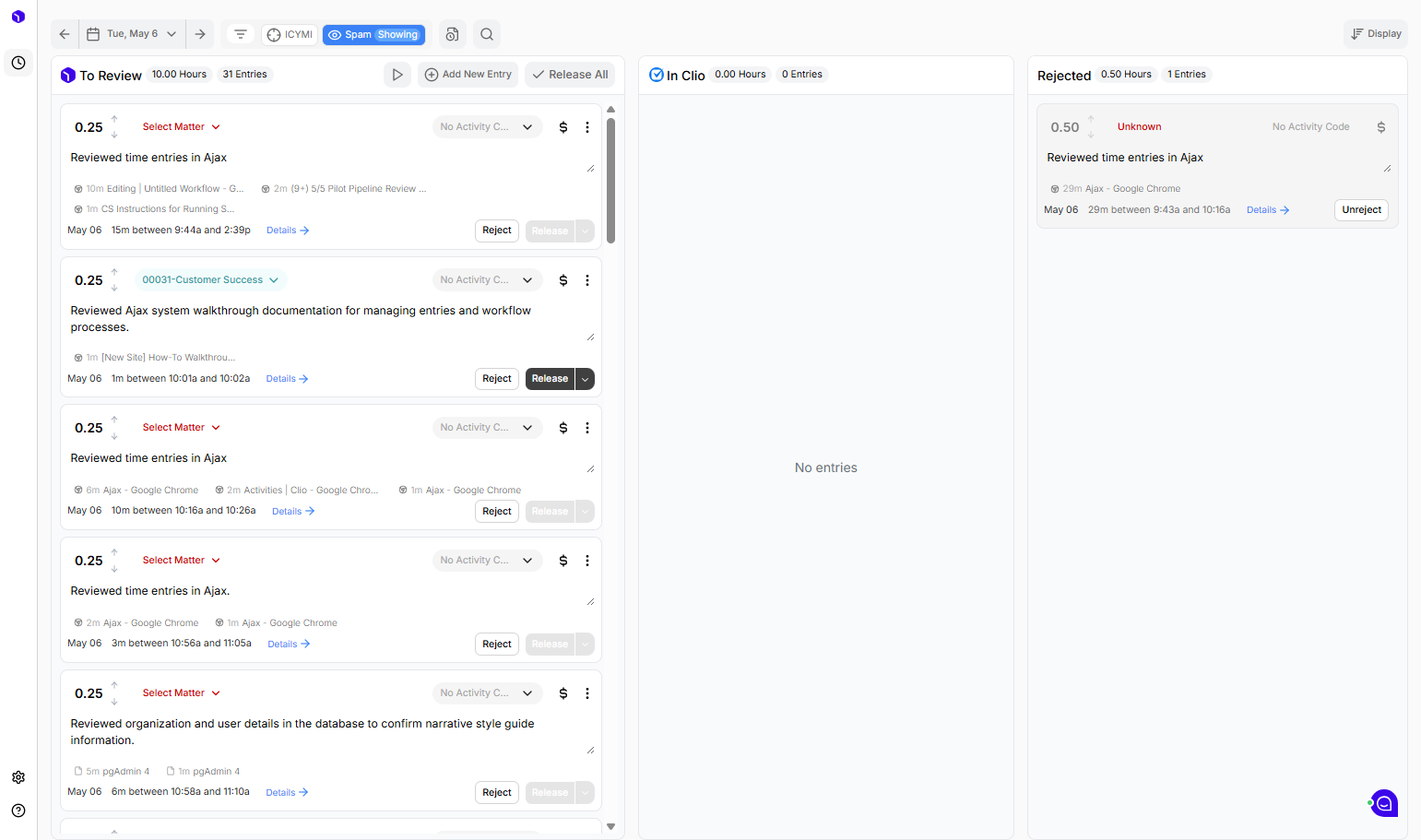The height and width of the screenshot is (840, 1421).
Task: Open the timer clock sidebar icon
Action: (x=18, y=63)
